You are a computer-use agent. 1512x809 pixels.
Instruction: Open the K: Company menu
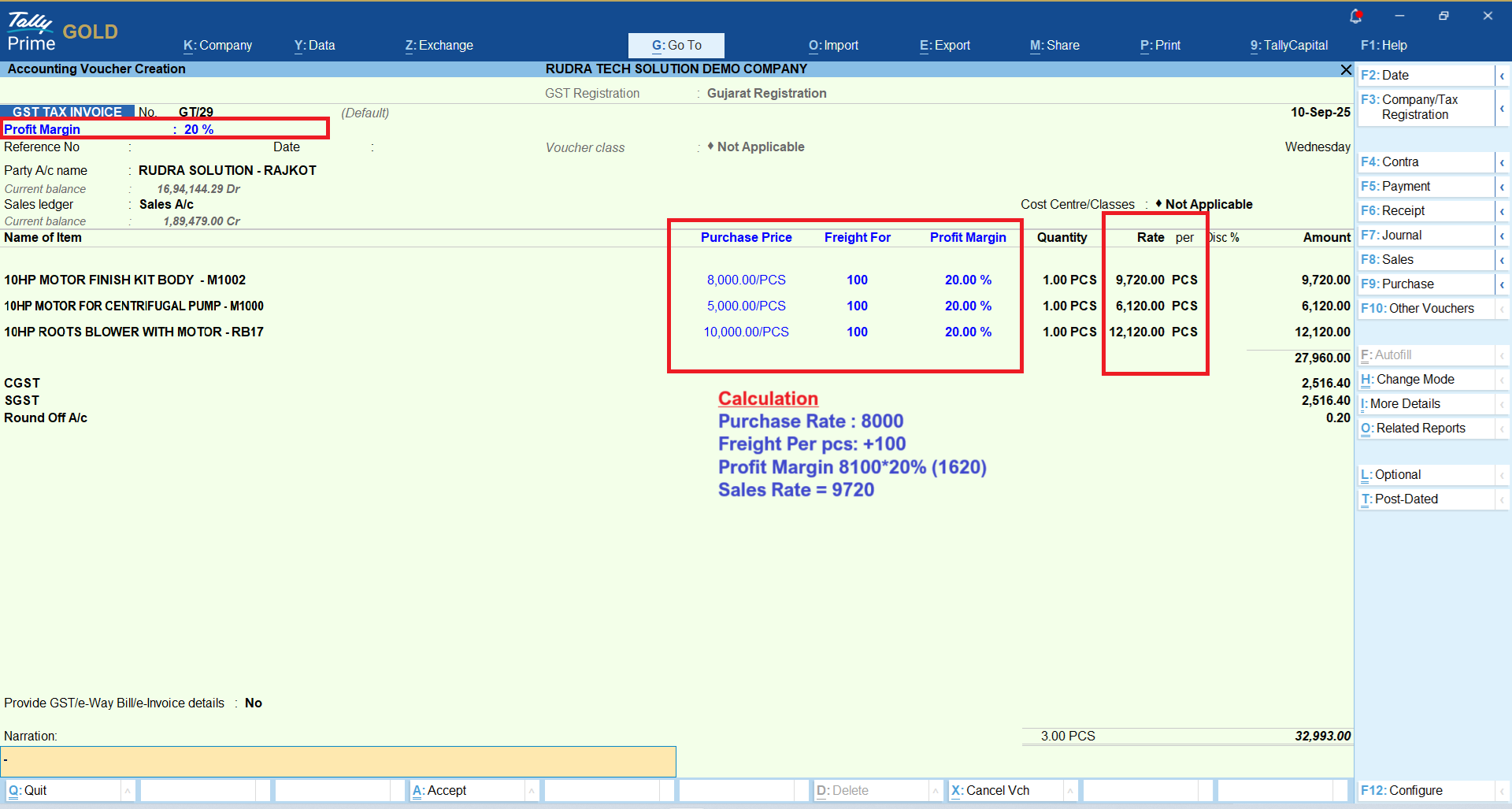pyautogui.click(x=217, y=46)
